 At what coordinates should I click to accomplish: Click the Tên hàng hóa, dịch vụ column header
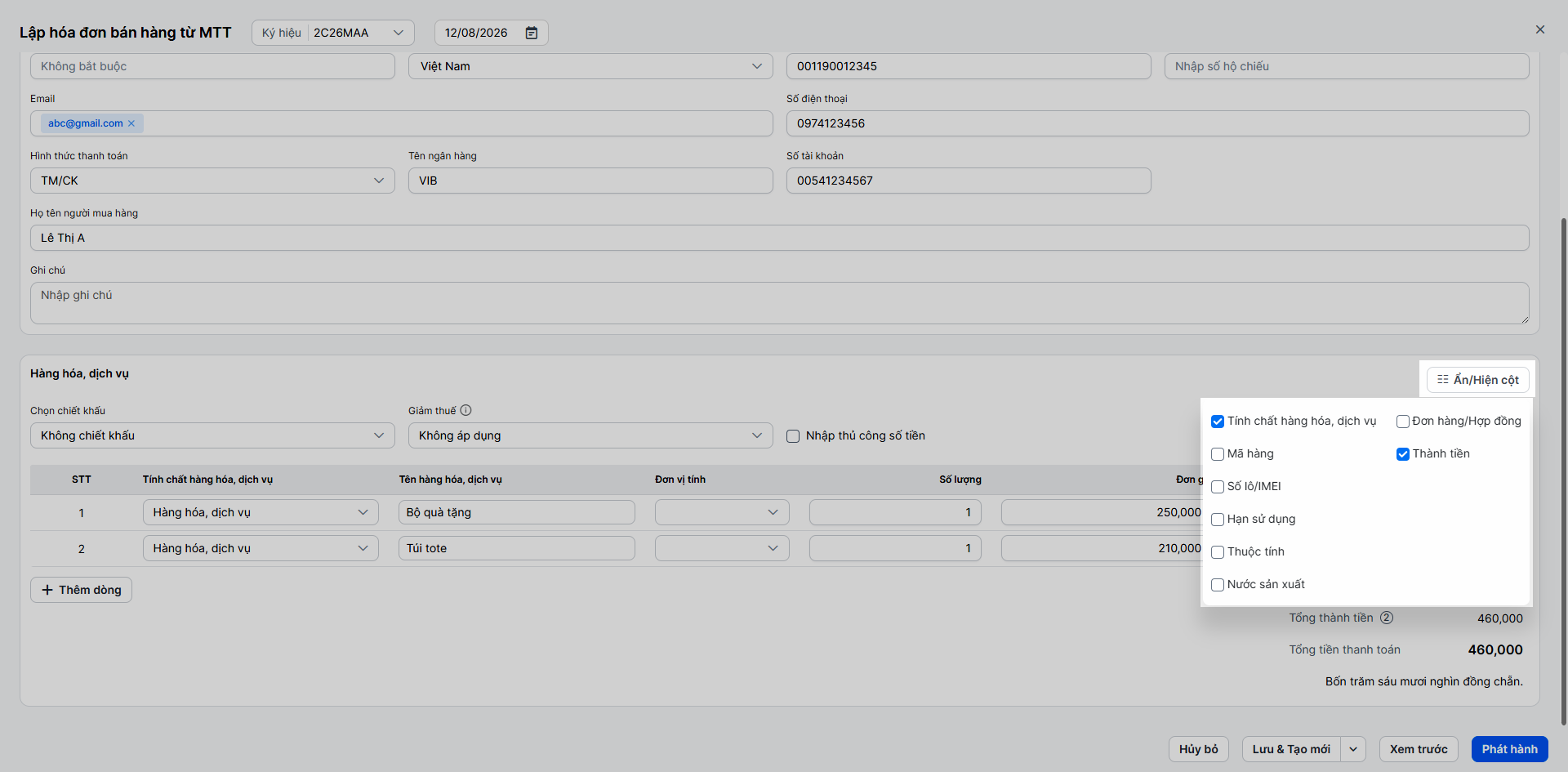pyautogui.click(x=450, y=480)
